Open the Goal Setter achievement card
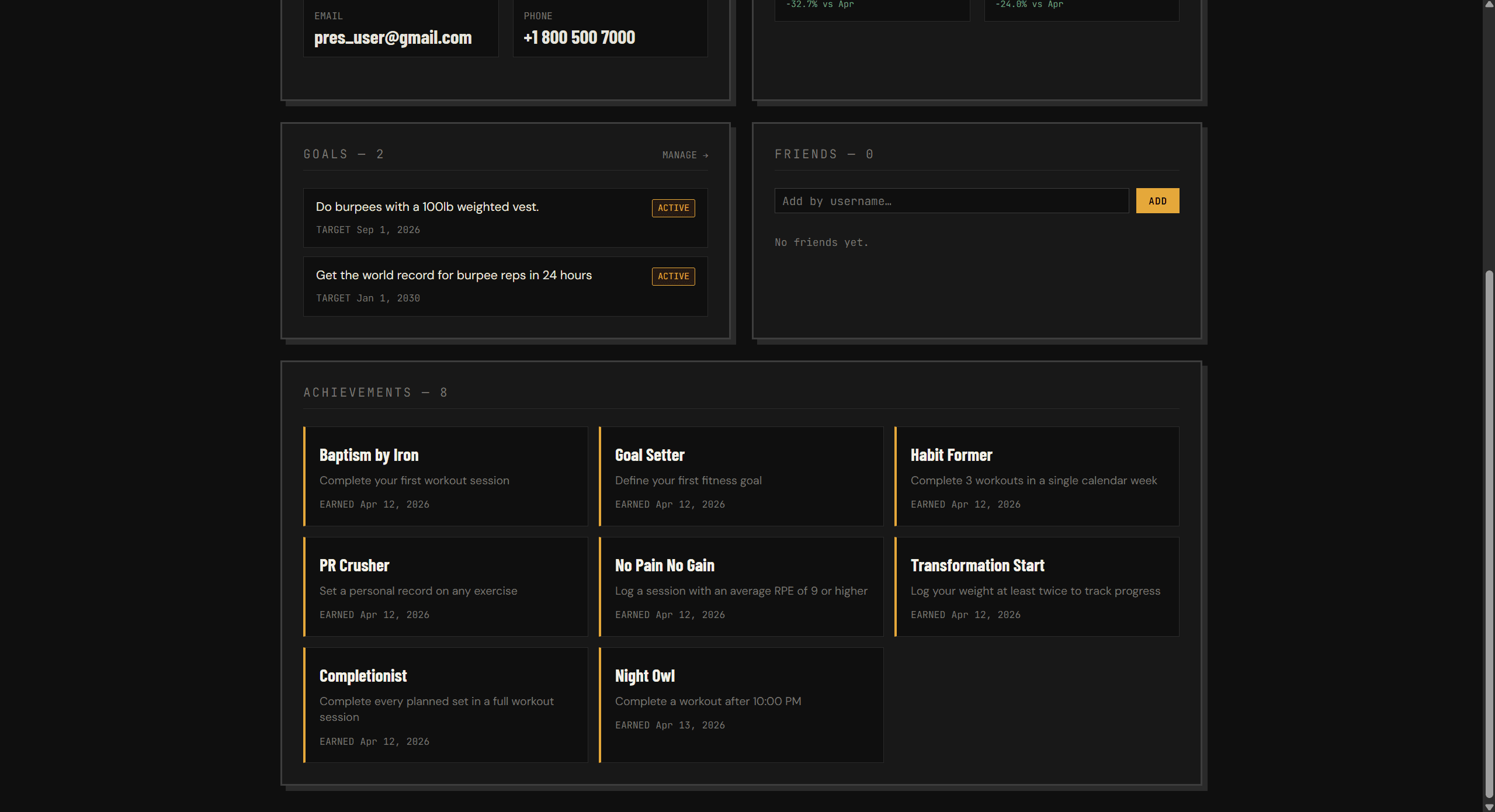Screen dimensions: 1495x812 [741, 476]
